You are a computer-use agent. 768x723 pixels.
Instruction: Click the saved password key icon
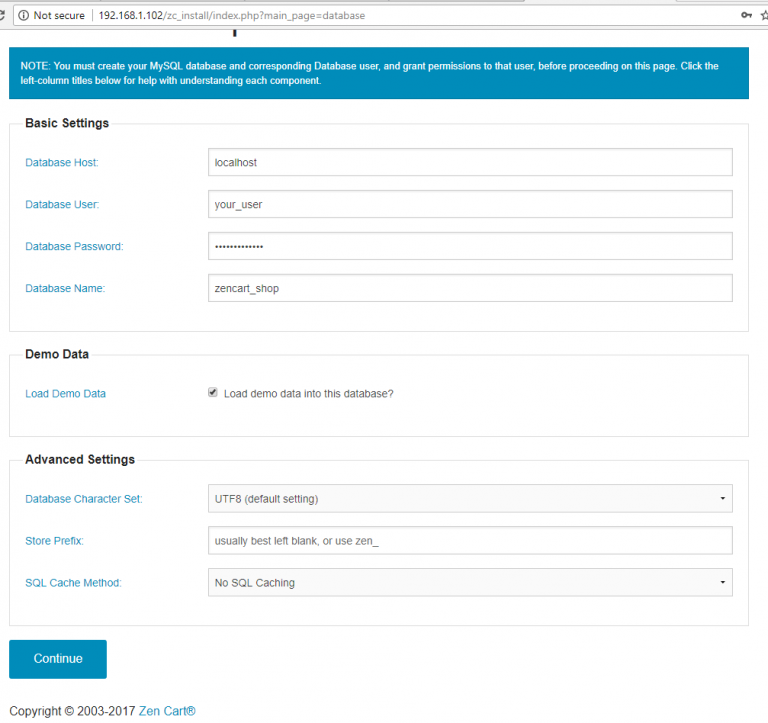click(745, 16)
